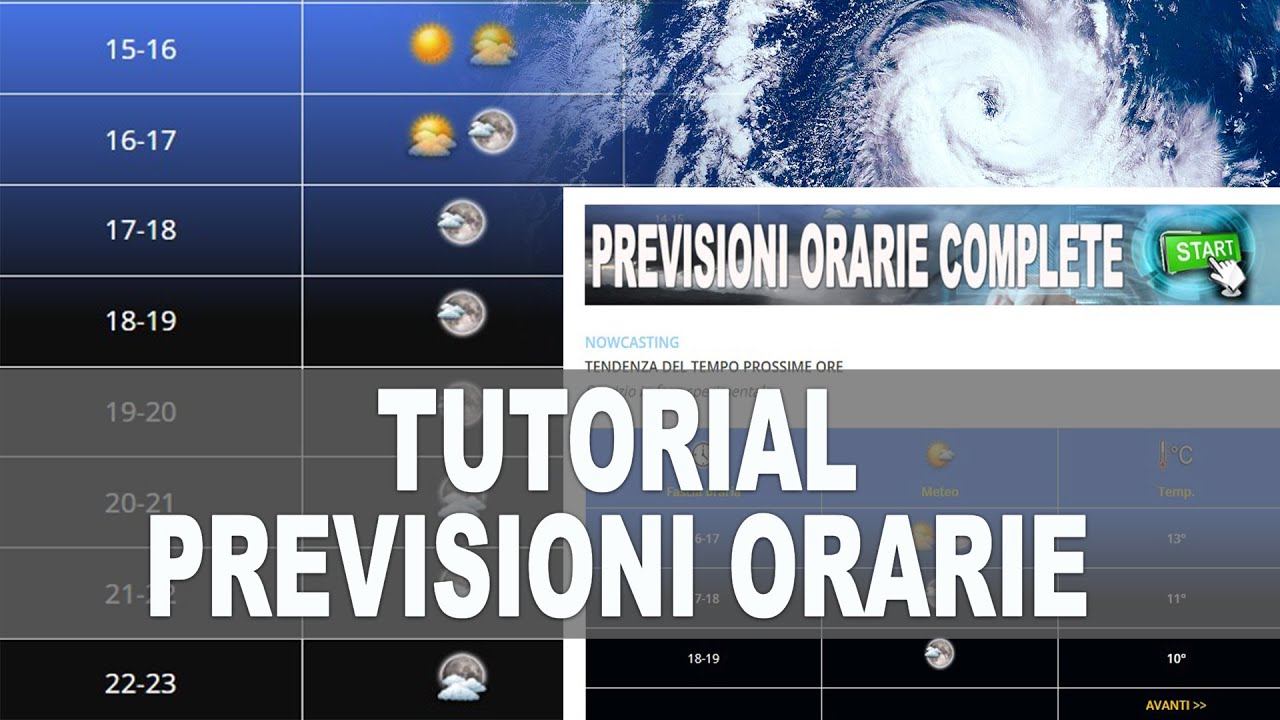
Task: Click the '13°' temperature value
Action: pos(1176,539)
